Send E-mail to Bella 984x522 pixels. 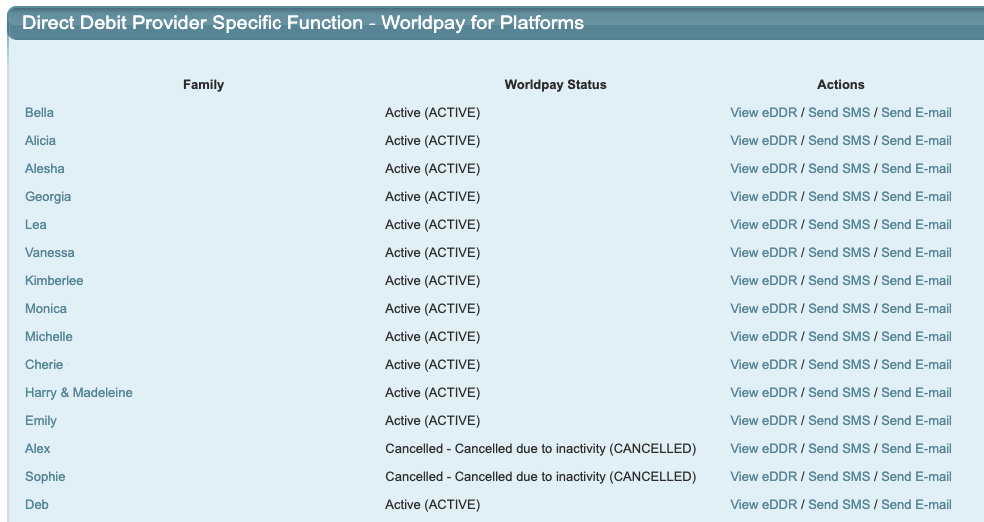[x=916, y=113]
